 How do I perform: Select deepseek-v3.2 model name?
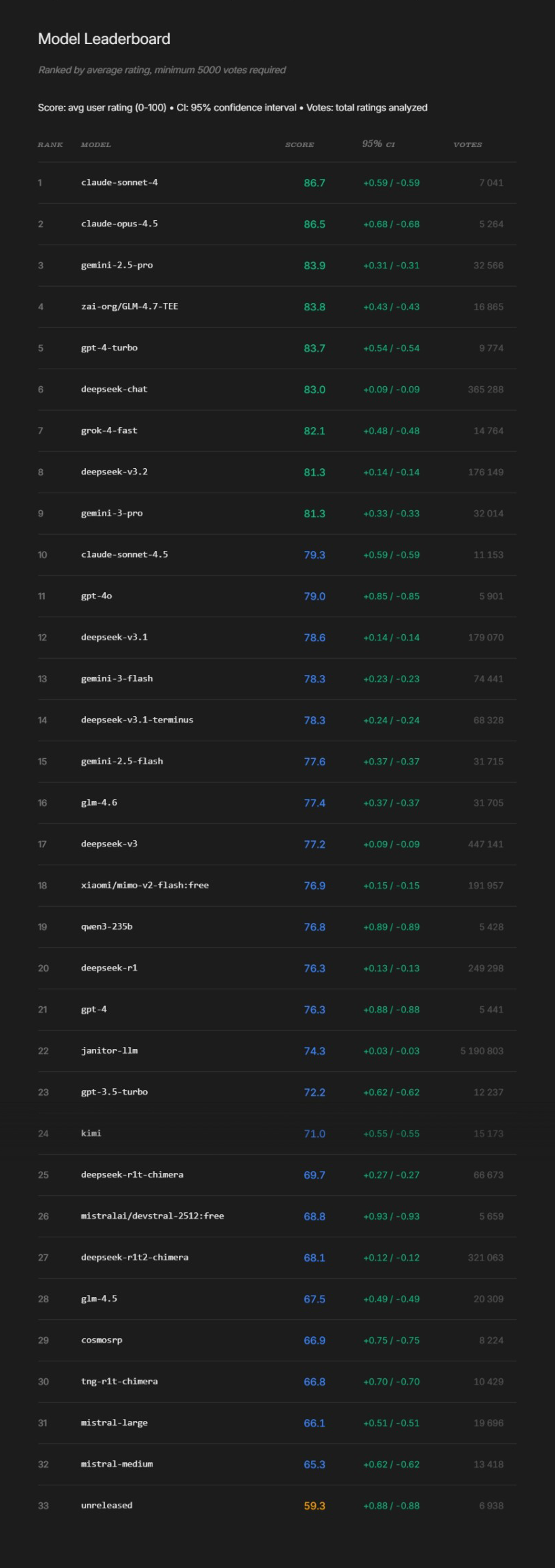tap(114, 472)
